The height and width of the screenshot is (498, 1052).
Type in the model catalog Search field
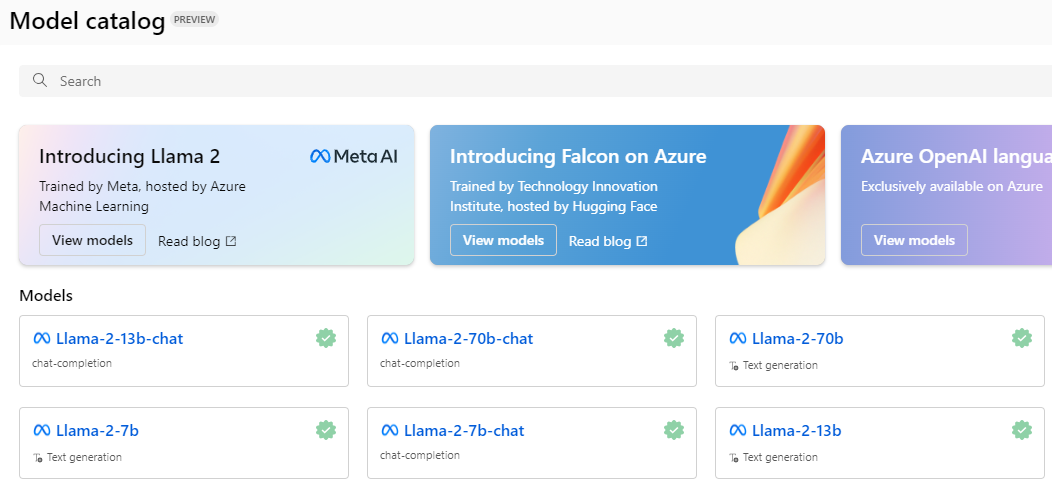tap(500, 81)
